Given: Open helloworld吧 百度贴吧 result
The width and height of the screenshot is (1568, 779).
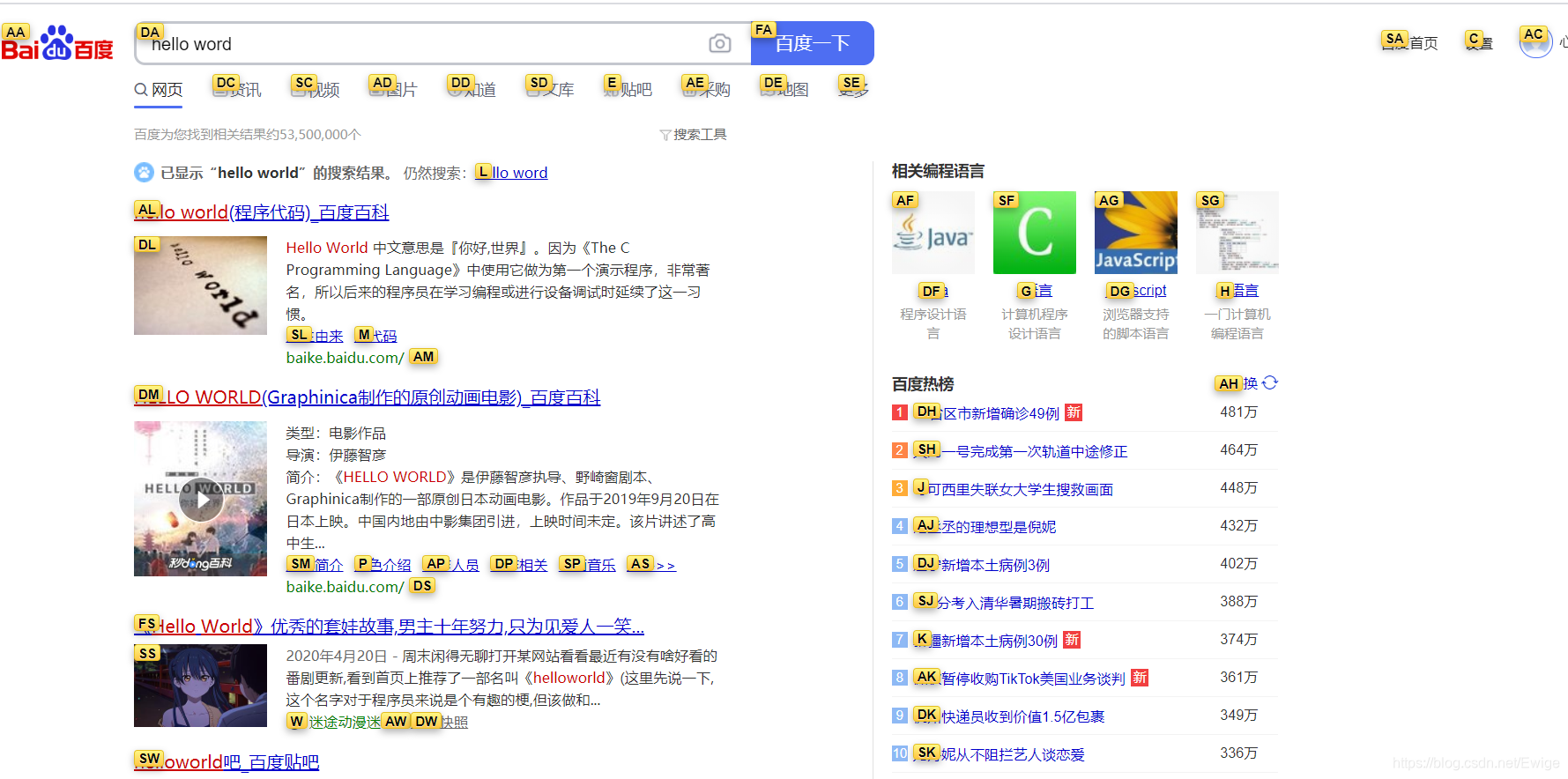Looking at the screenshot, I should point(227,762).
